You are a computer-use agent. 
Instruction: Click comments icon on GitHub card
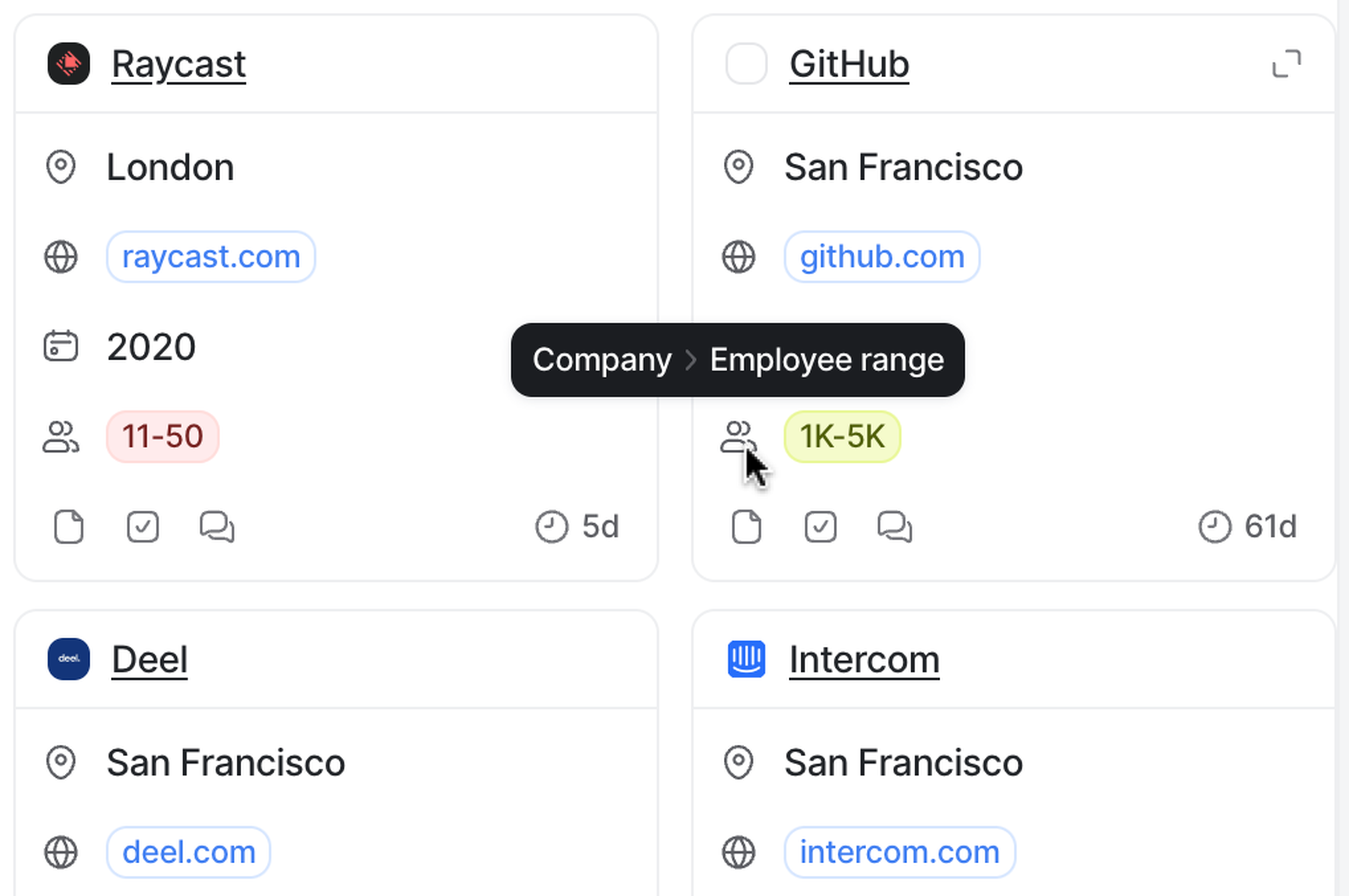(x=895, y=526)
